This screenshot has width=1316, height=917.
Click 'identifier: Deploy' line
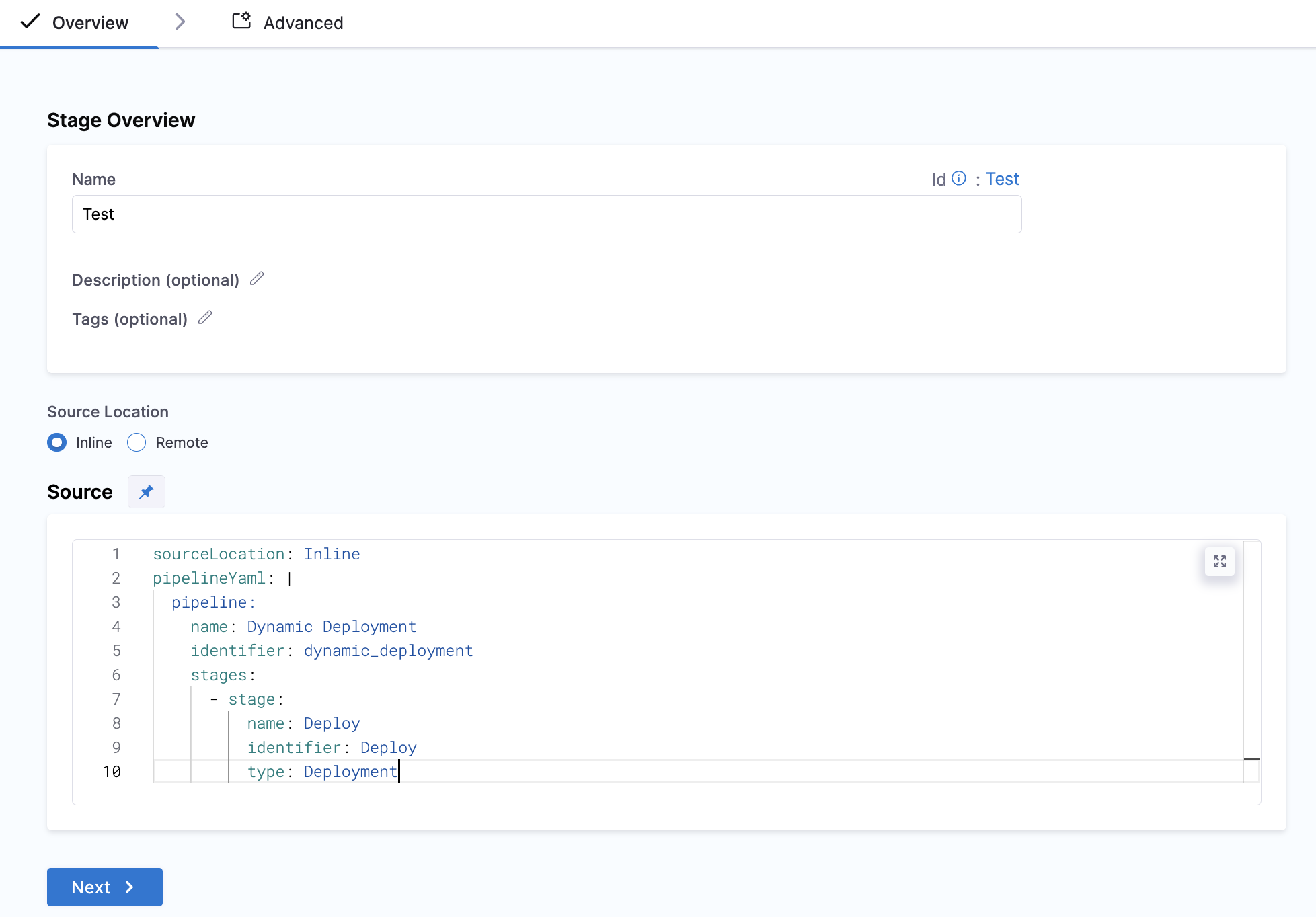(x=332, y=748)
